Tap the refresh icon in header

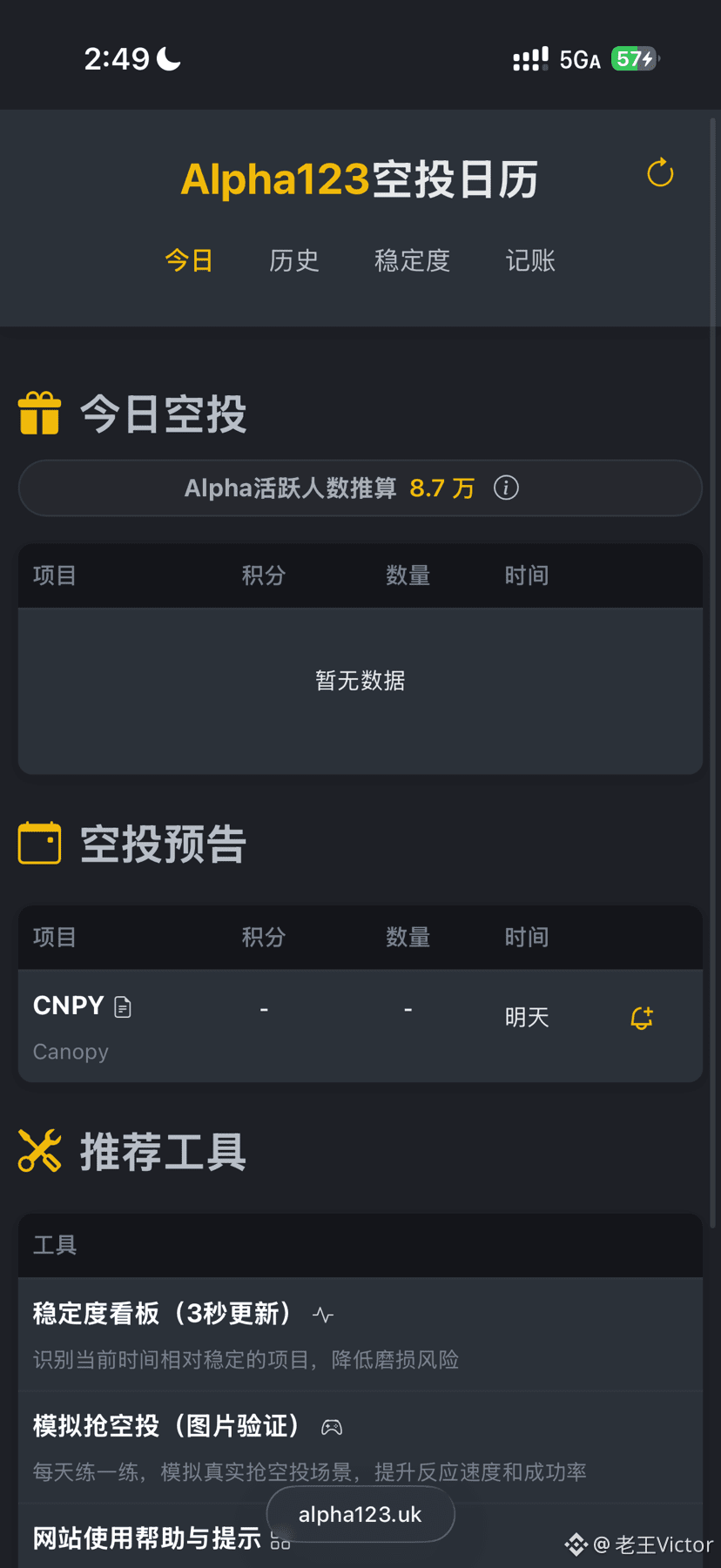click(x=660, y=173)
